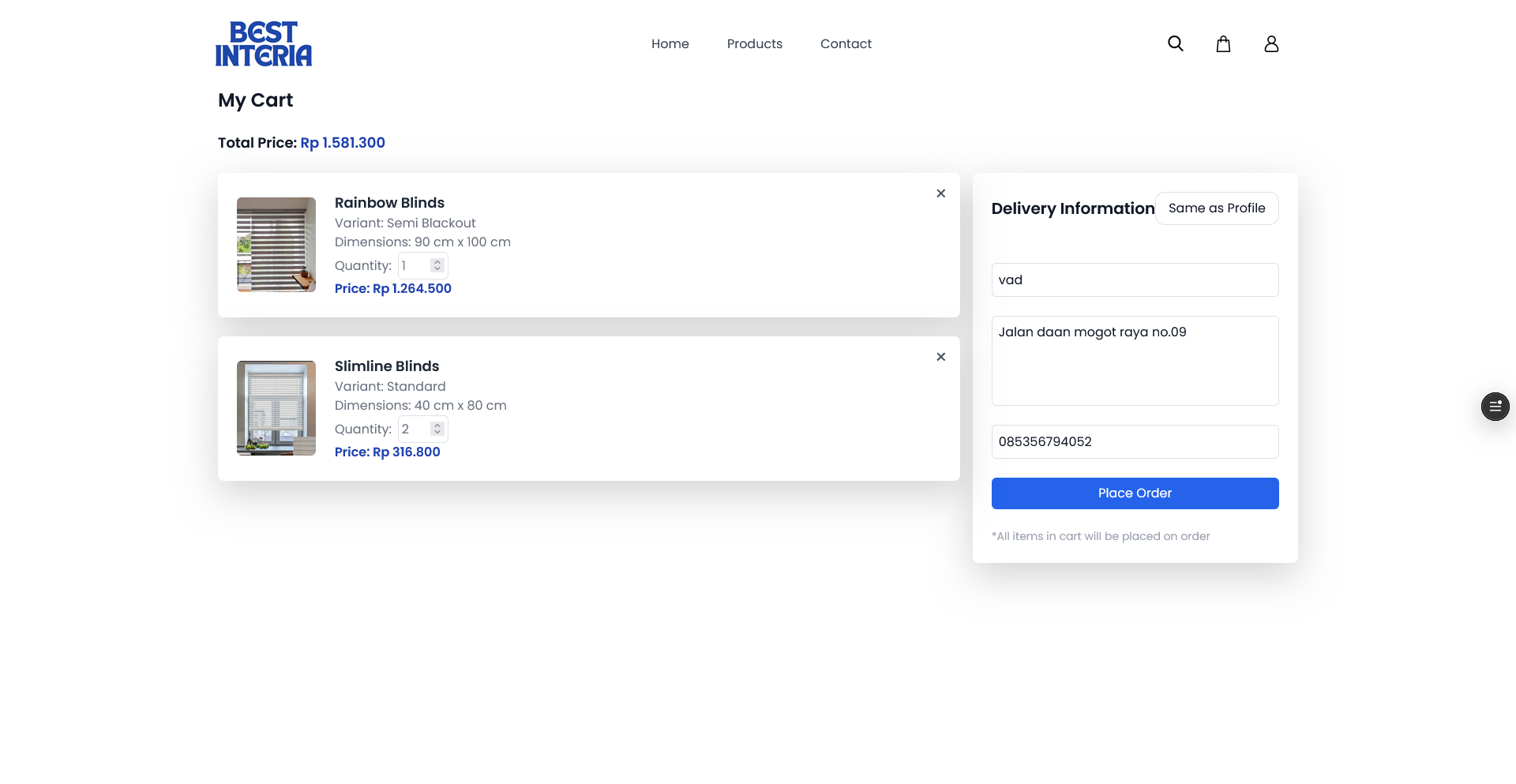Remove Rainbow Blinds from cart
Viewport: 1516px width, 784px height.
940,193
